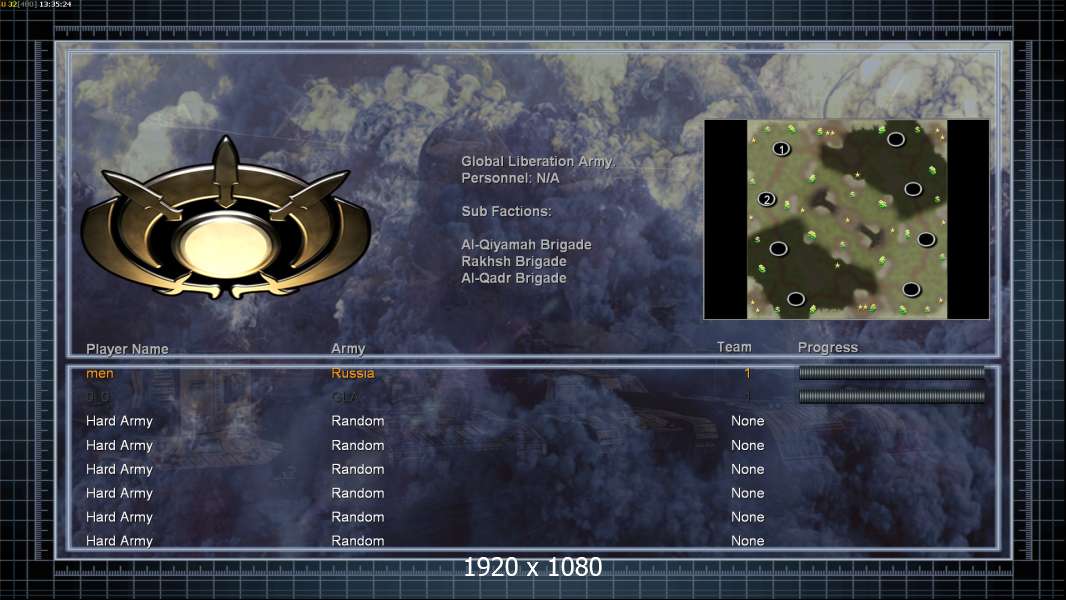Viewport: 1066px width, 600px height.
Task: Click 'Rakhsh Brigade' sub faction
Action: coord(513,262)
